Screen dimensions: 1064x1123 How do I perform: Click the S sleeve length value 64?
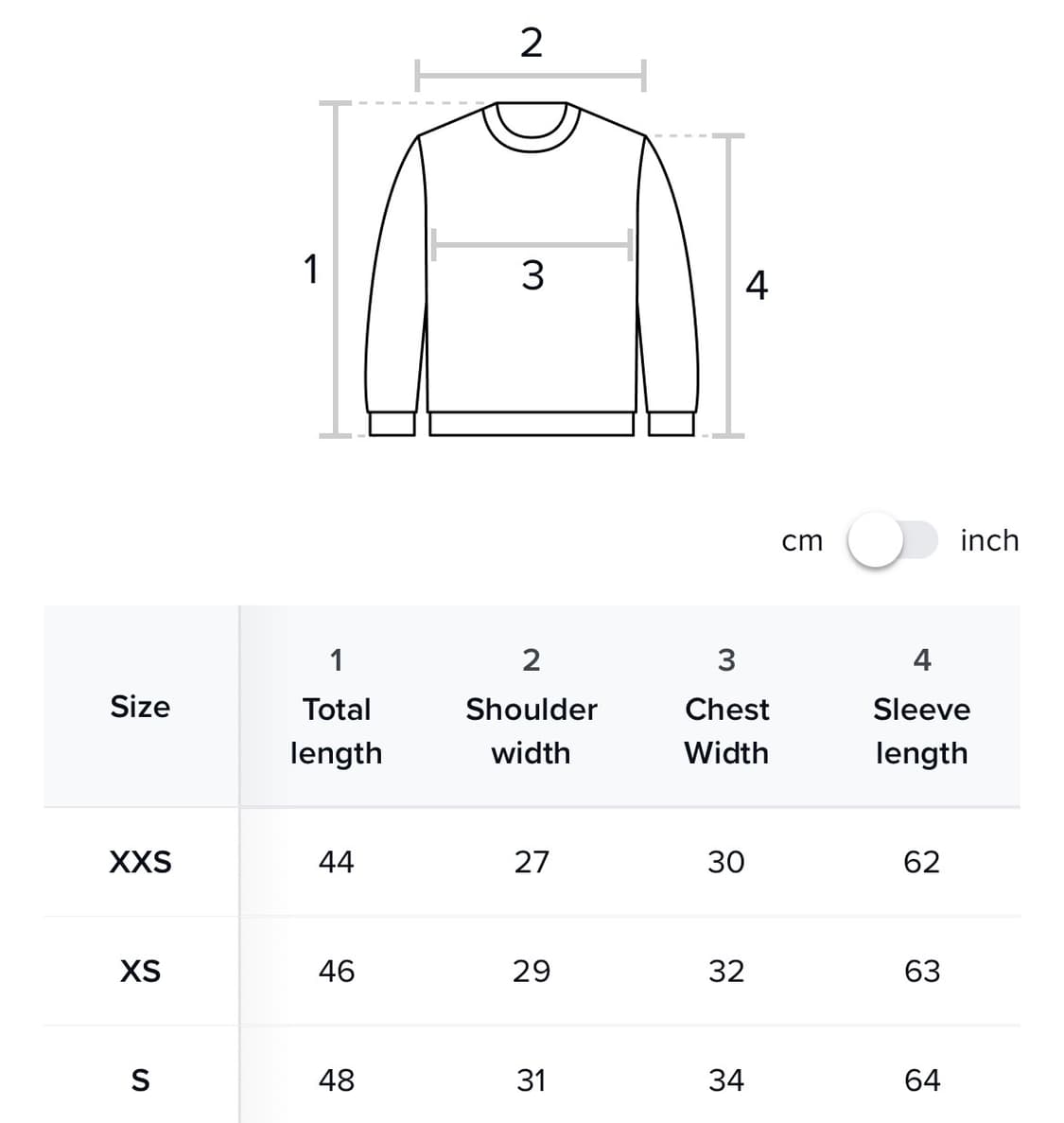921,1079
